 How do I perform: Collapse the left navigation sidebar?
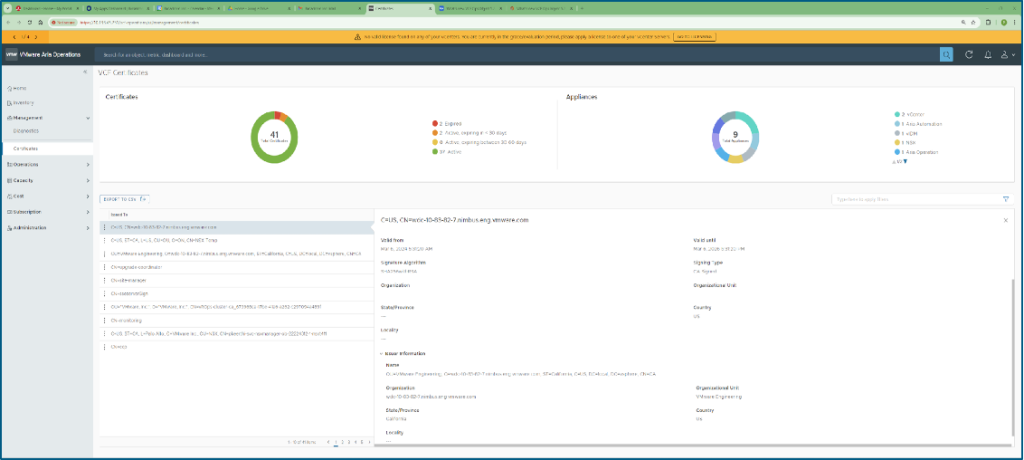[x=85, y=73]
